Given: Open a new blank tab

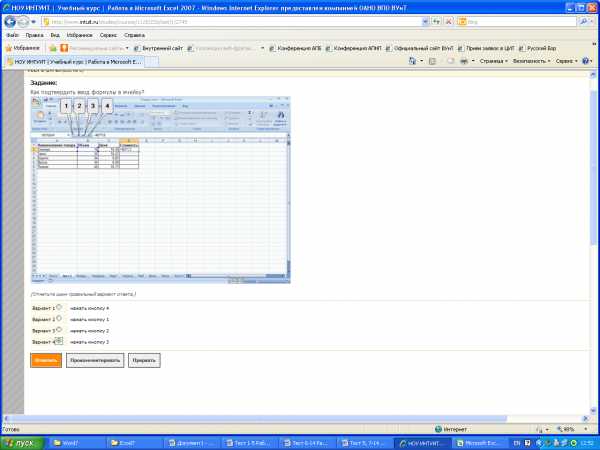Looking at the screenshot, I should click(x=152, y=62).
